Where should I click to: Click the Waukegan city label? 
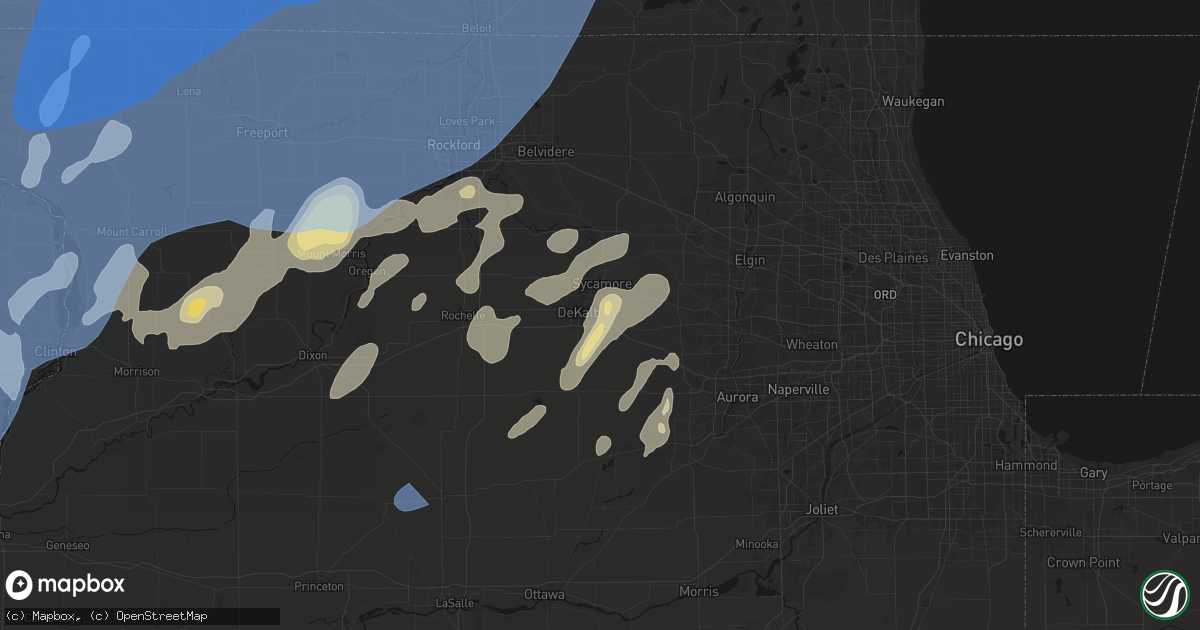tap(912, 101)
